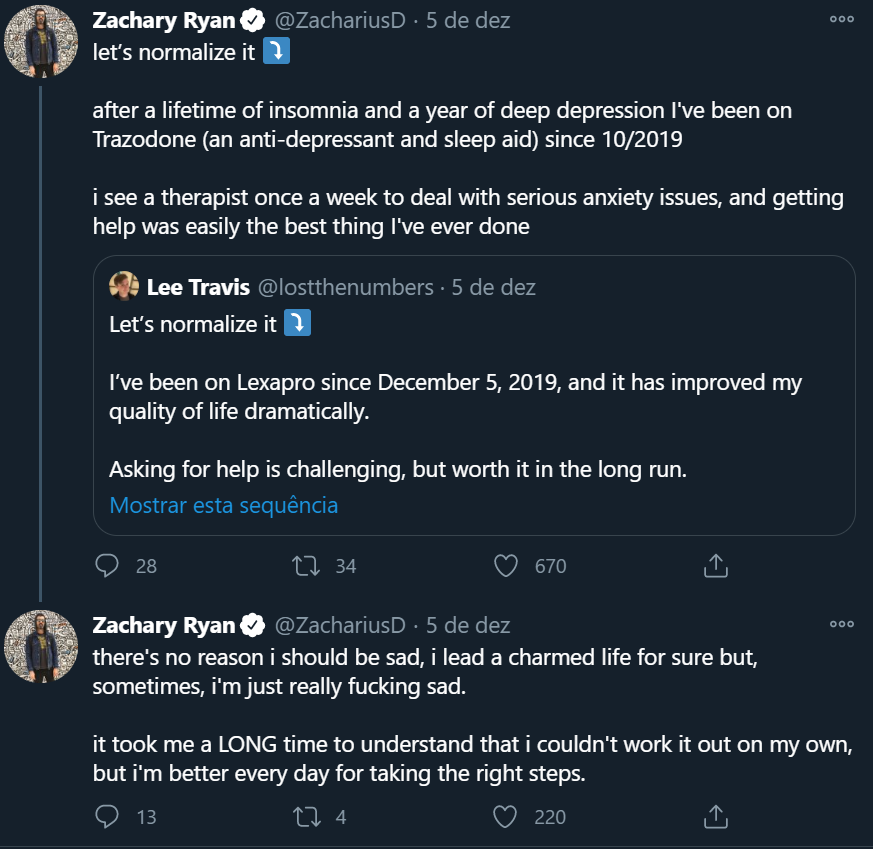Click the verified badge on second tweet

coord(254,626)
